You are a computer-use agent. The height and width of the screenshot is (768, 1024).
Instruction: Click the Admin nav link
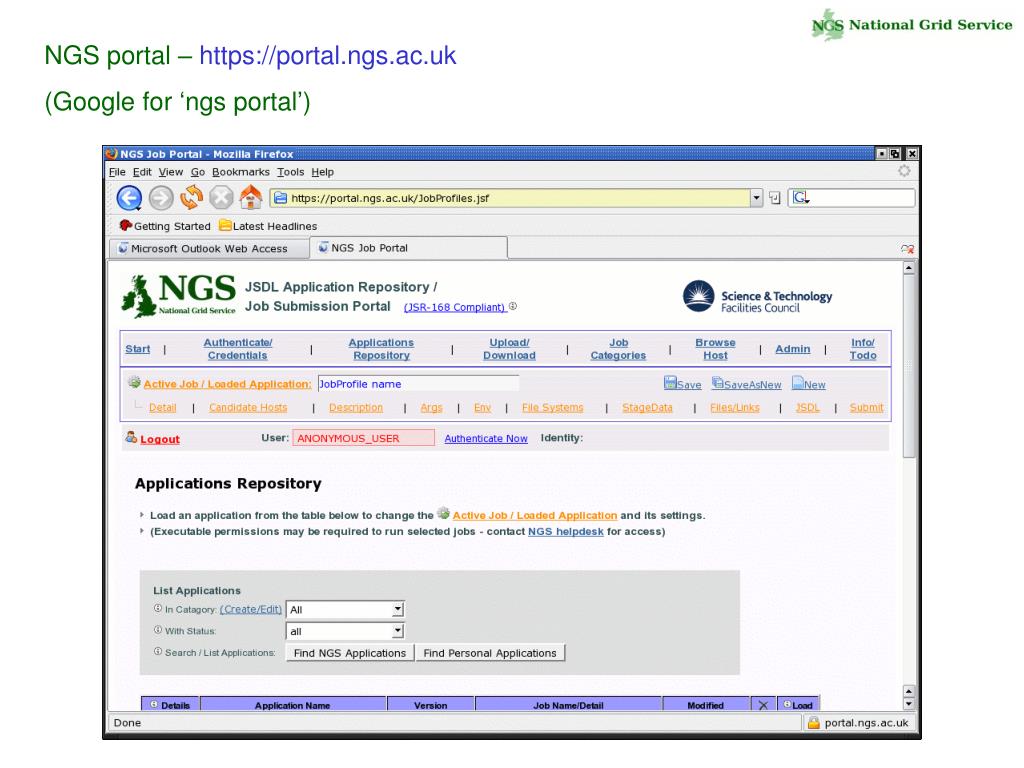(x=793, y=349)
